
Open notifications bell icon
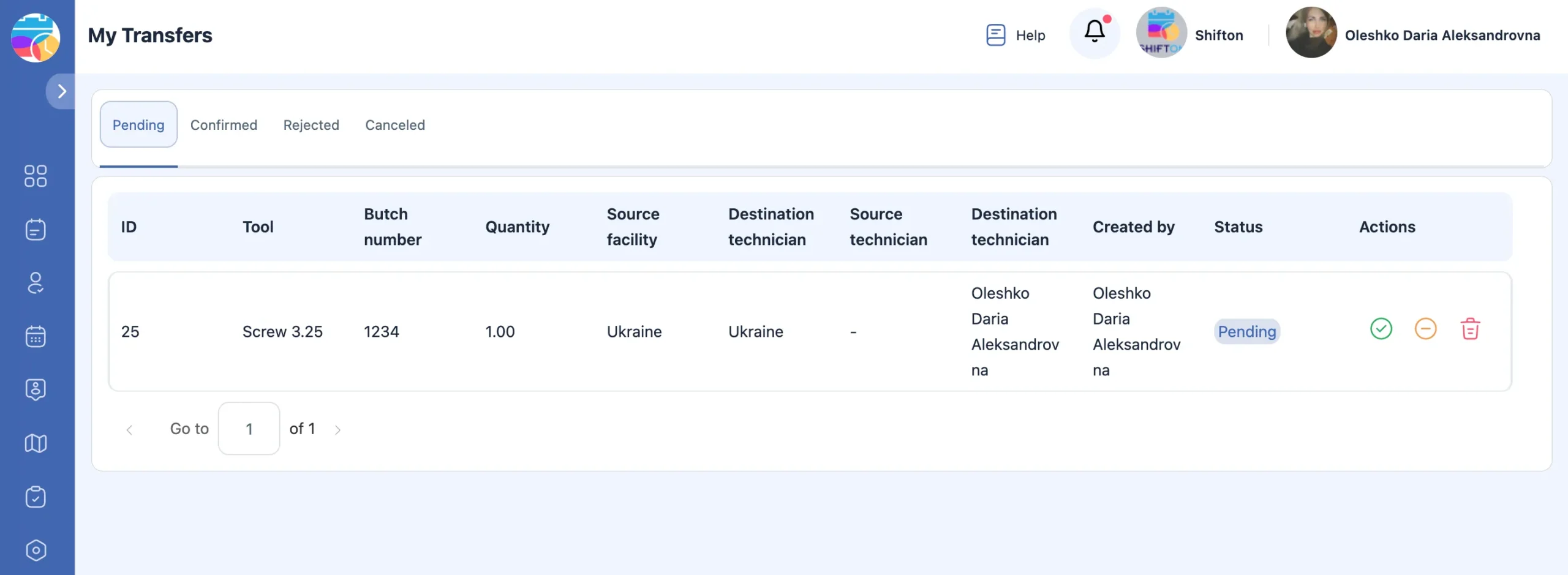(1094, 32)
